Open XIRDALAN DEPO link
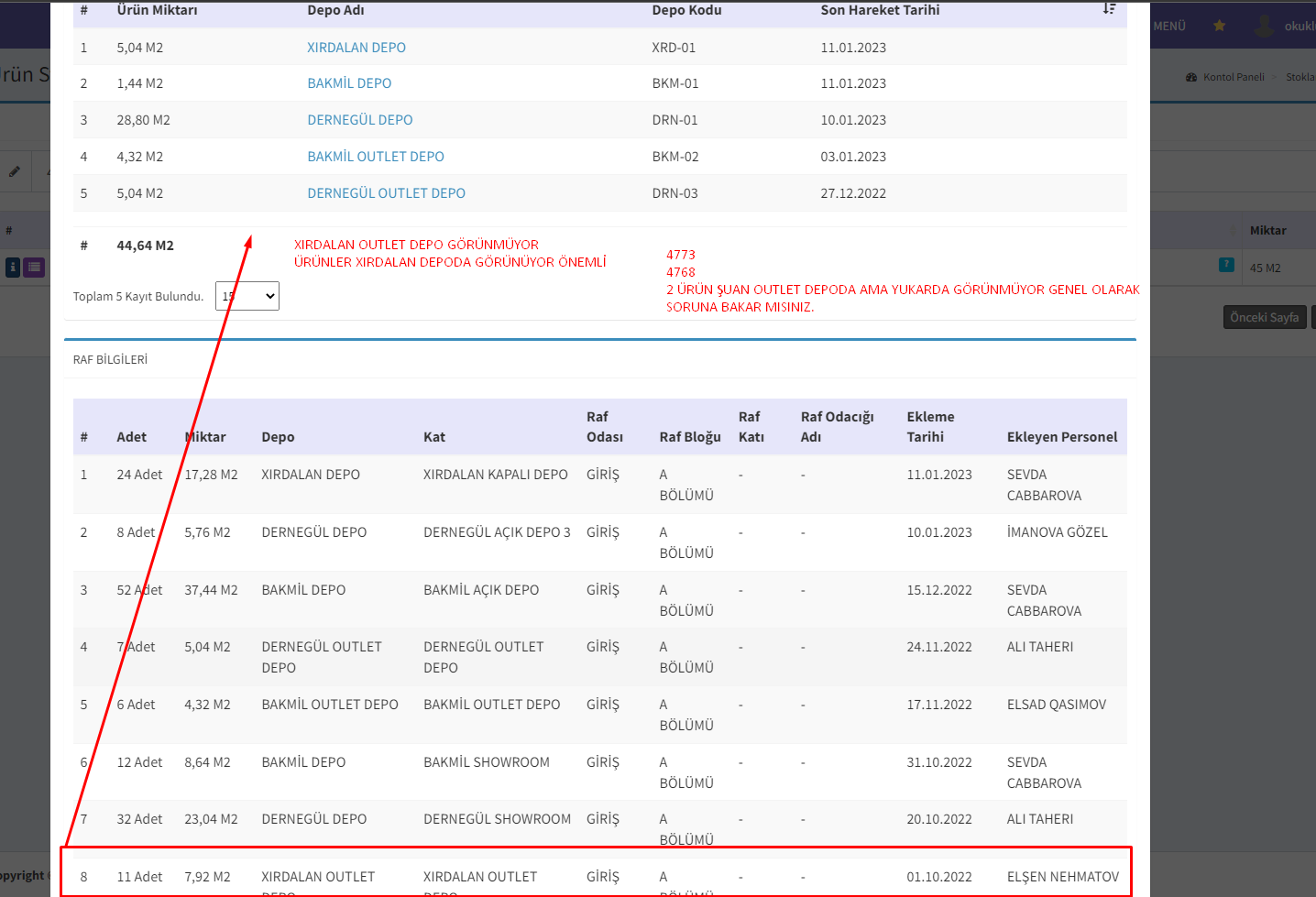The width and height of the screenshot is (1316, 897). (x=356, y=48)
